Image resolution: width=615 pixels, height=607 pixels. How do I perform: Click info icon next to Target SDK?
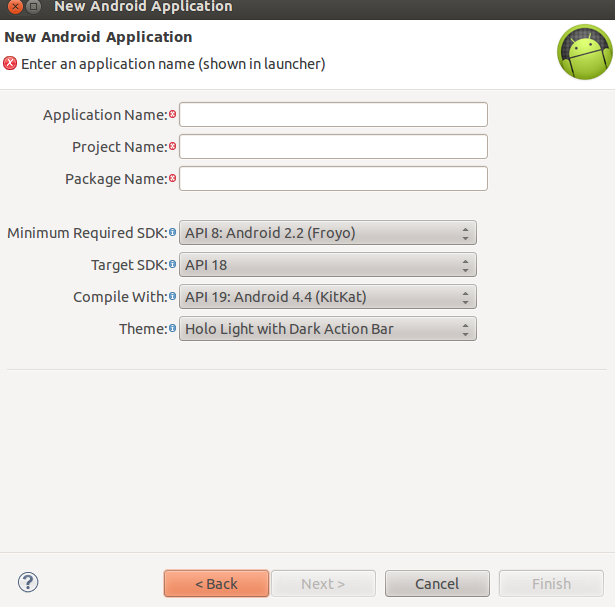point(172,265)
